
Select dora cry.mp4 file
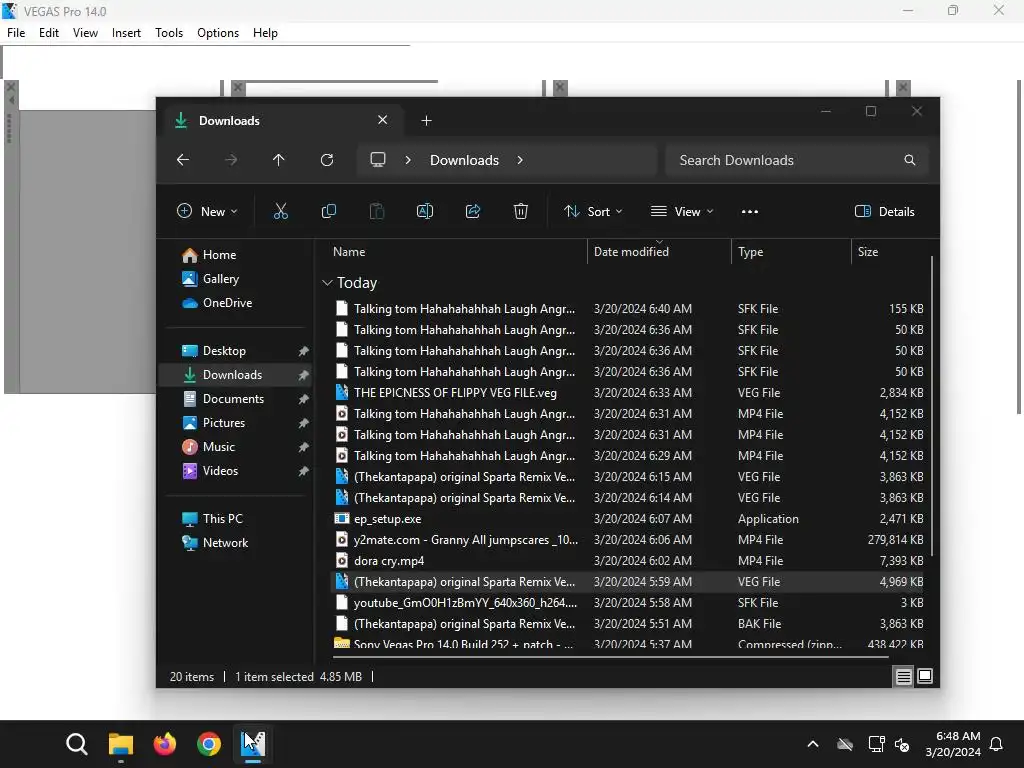[x=629, y=560]
